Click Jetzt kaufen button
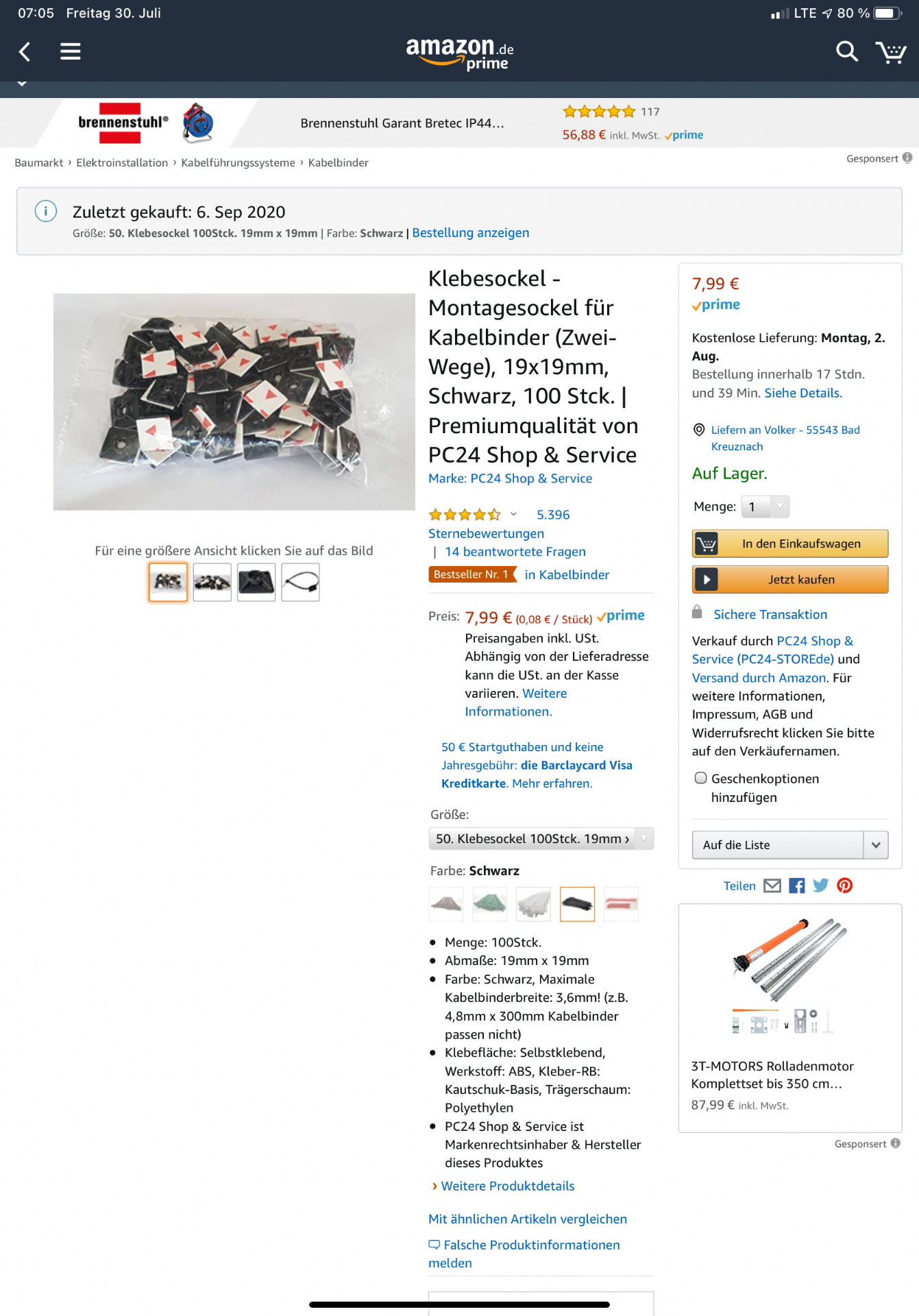 [x=790, y=579]
